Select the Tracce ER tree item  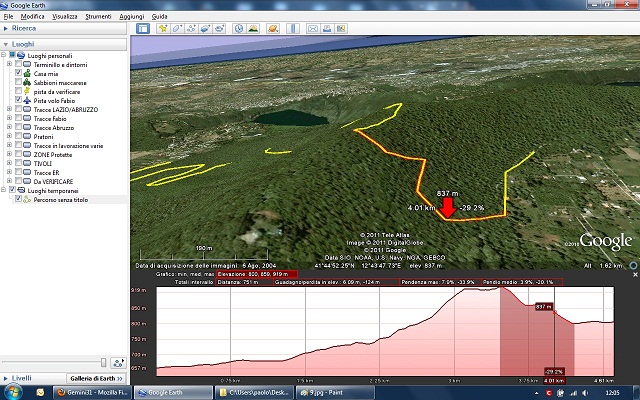click(46, 172)
